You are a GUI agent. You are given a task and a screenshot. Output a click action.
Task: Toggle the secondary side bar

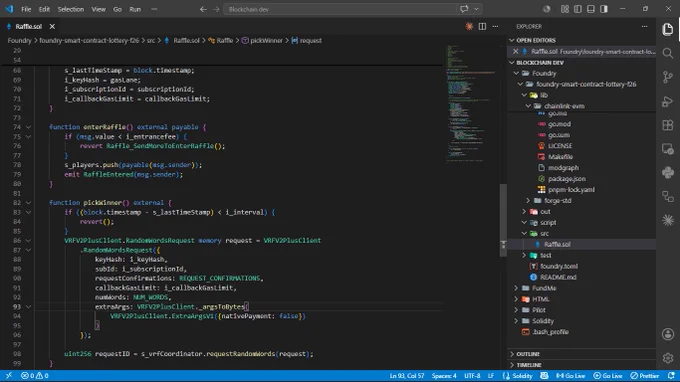pos(604,9)
